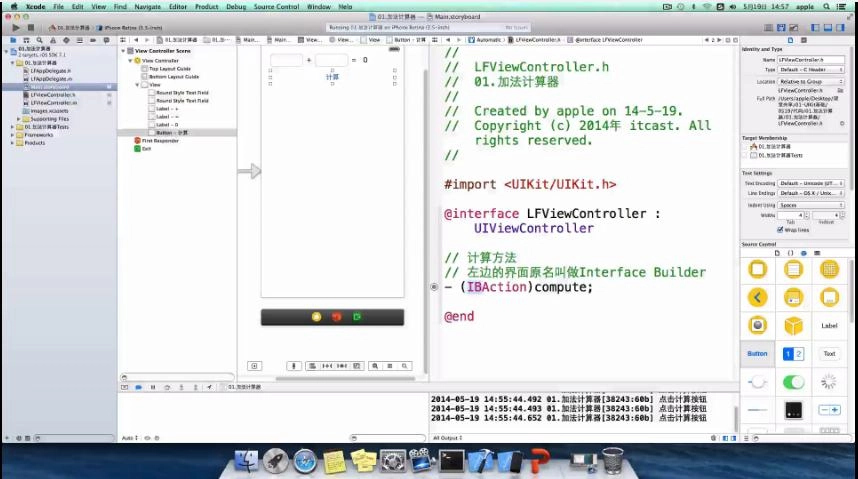Click the 计算 button on canvas

tap(332, 77)
